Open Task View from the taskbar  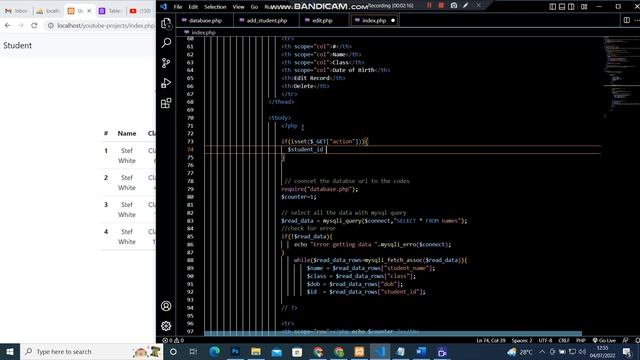[193, 351]
